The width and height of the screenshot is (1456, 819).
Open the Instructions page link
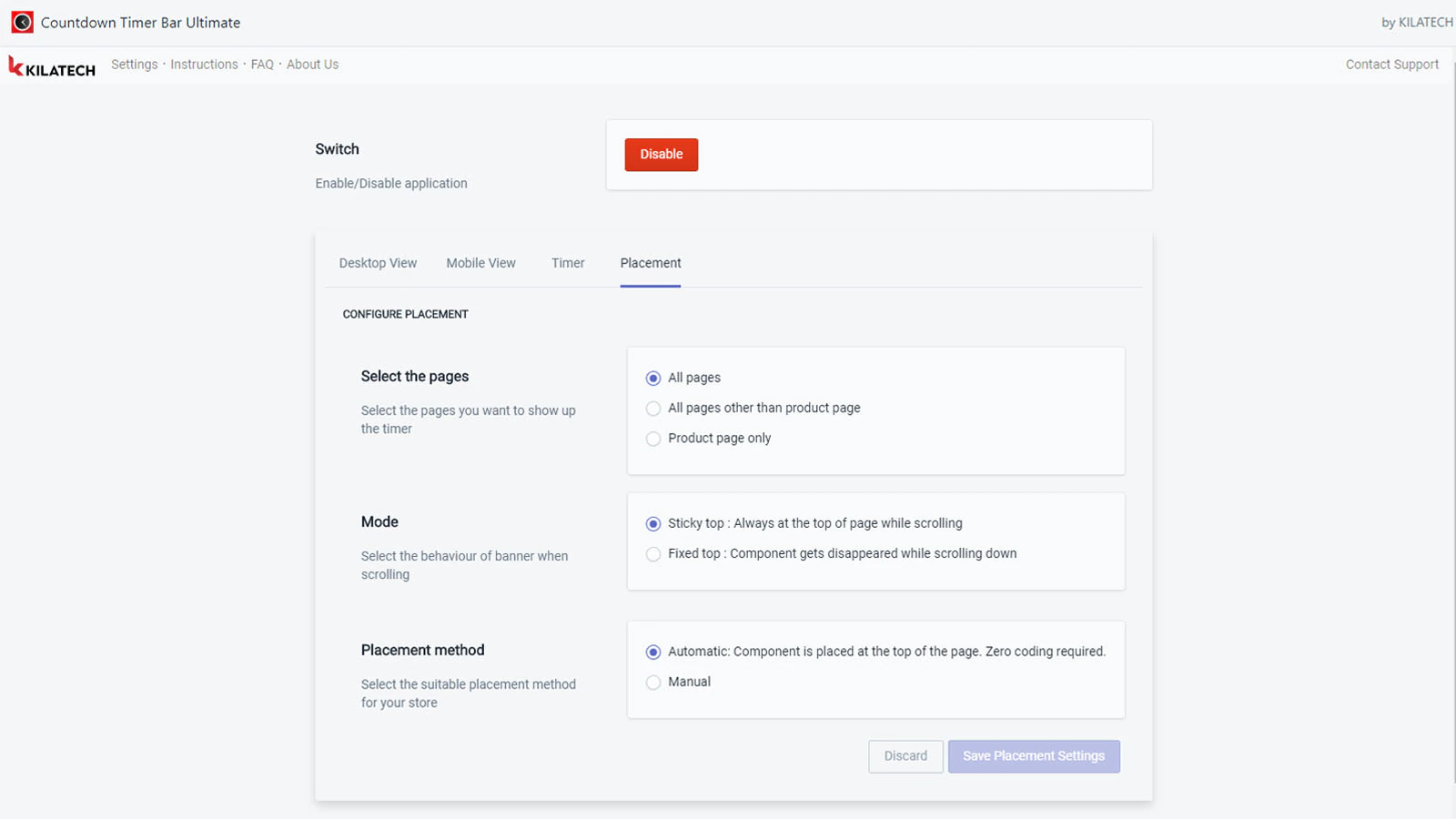tap(204, 65)
